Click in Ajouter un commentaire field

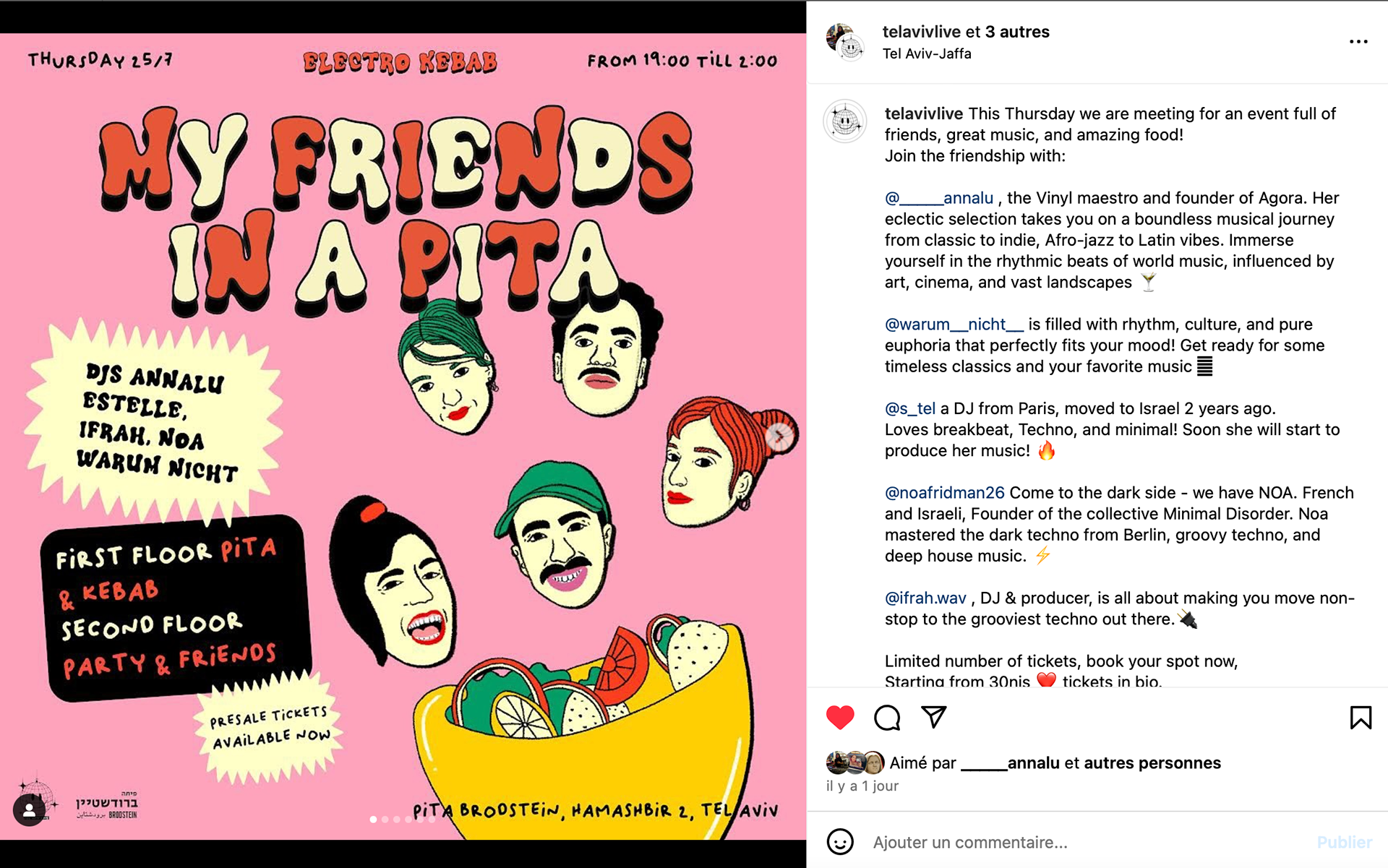(x=1084, y=842)
